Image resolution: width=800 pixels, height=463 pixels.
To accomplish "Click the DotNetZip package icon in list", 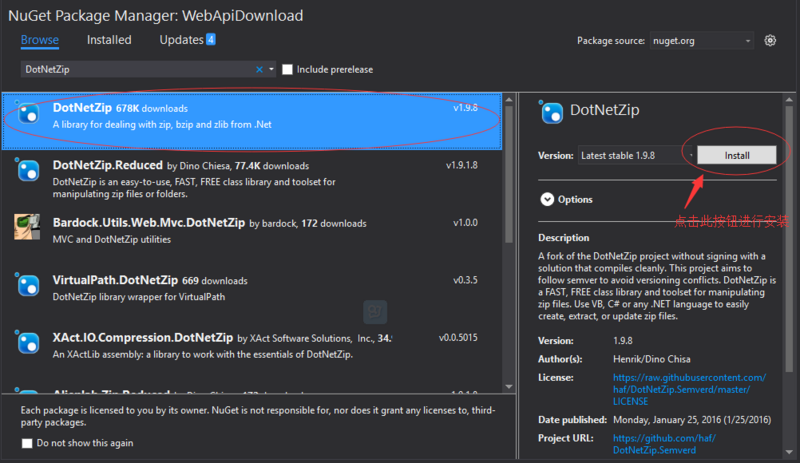I will (29, 113).
